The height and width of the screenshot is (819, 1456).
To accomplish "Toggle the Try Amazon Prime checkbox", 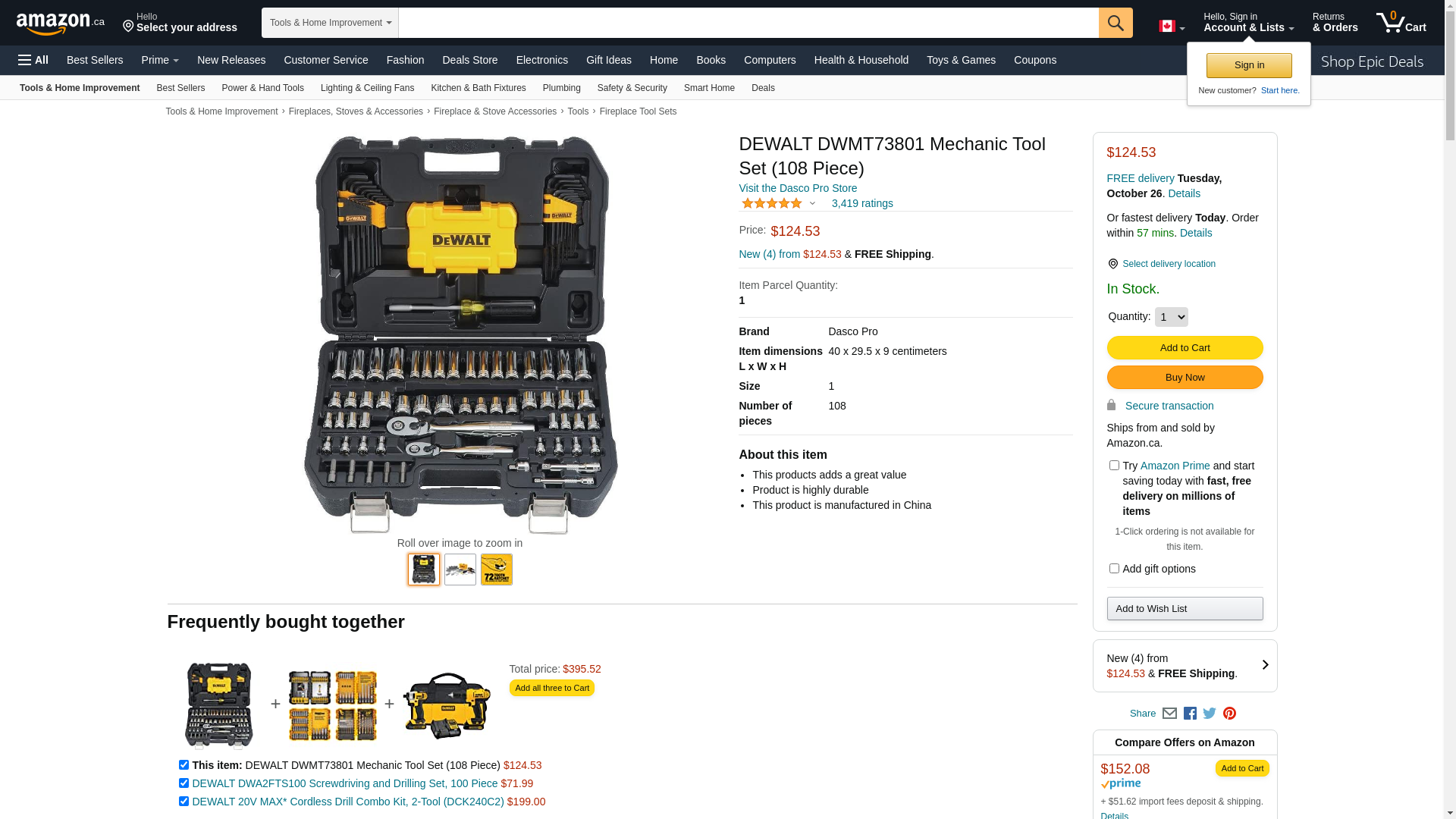I will 1114,466.
